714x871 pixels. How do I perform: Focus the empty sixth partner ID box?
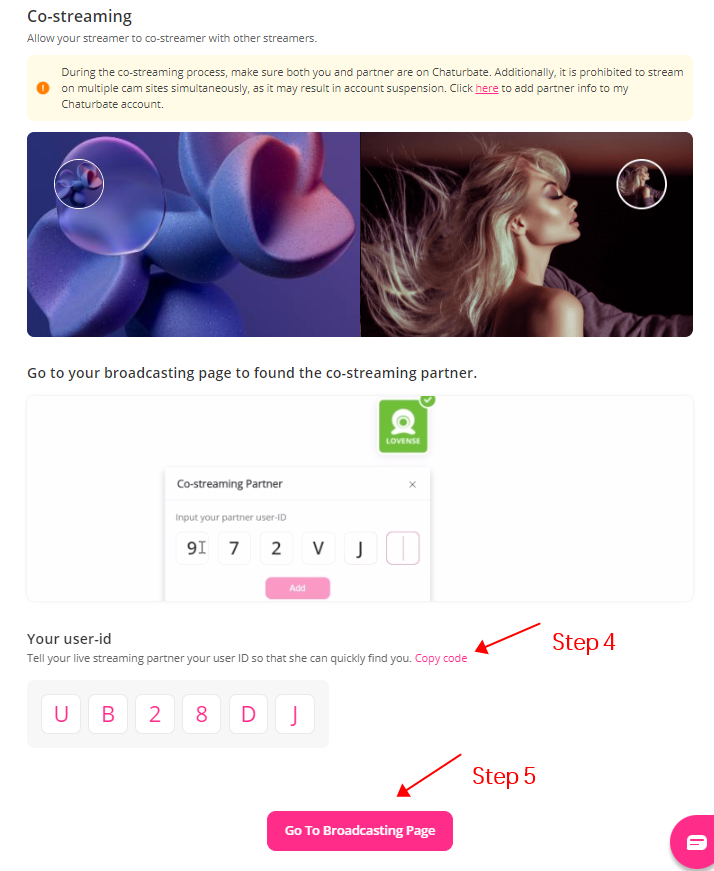(x=403, y=548)
